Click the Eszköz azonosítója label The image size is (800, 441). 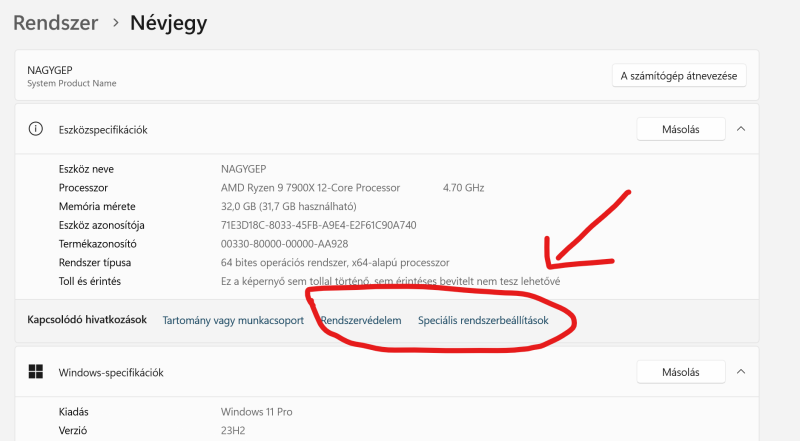coord(102,225)
